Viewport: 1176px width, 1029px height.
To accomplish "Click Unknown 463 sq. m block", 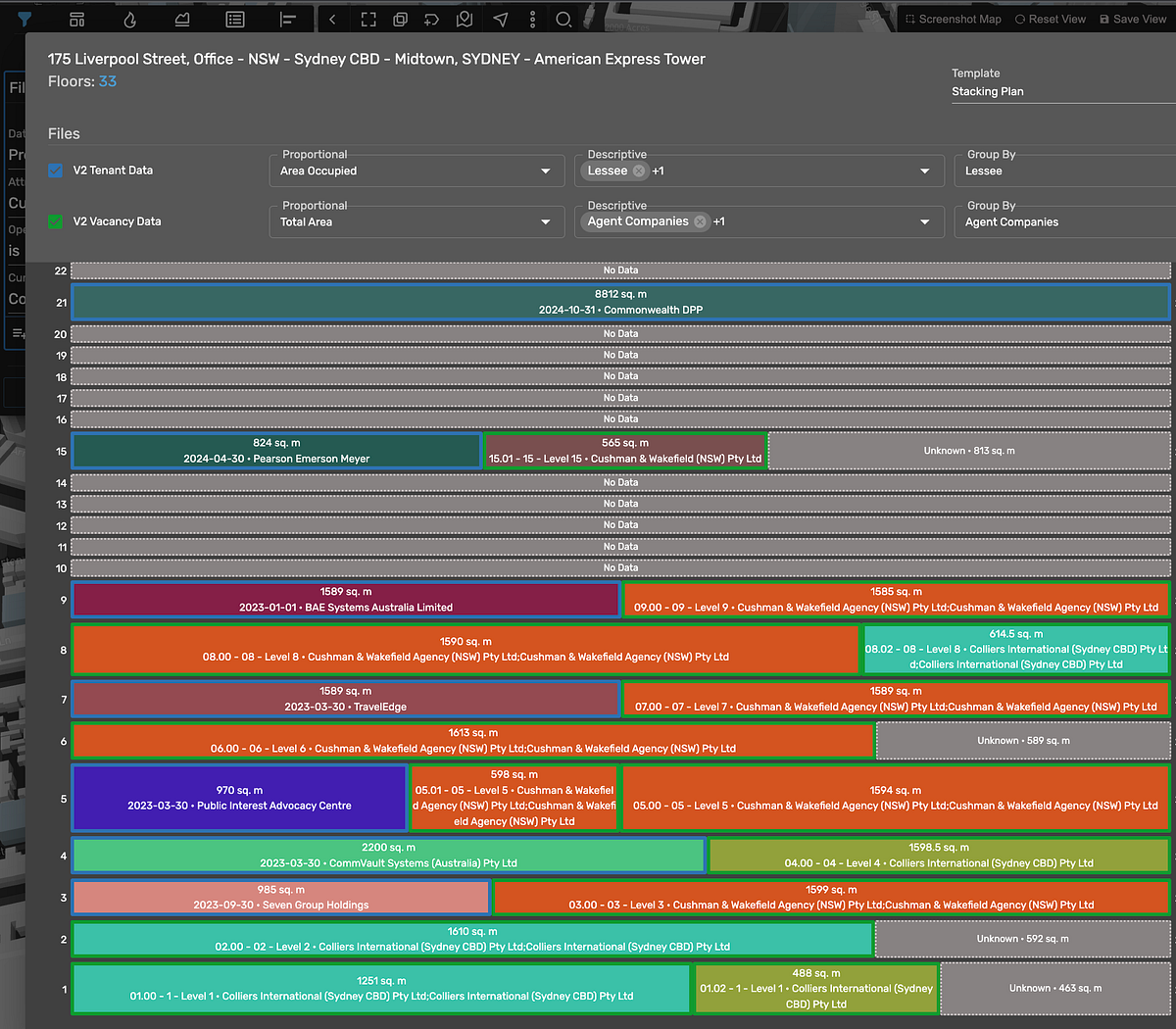I will point(1055,989).
